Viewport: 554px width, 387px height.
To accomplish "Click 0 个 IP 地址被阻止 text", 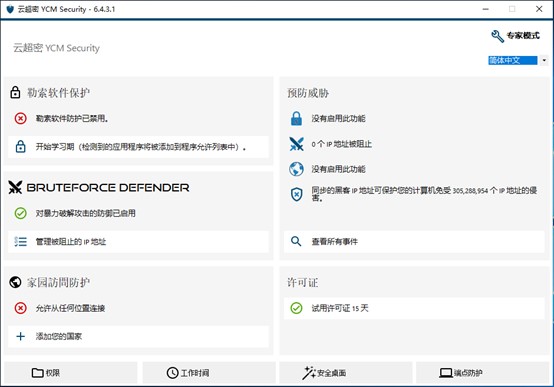I will (x=342, y=144).
